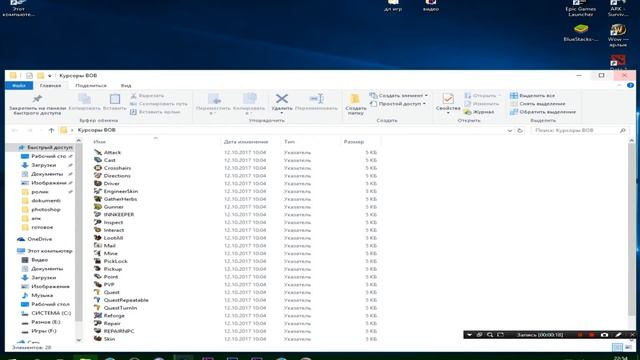The width and height of the screenshot is (640, 360).
Task: Click the Создать папку folder icon
Action: (x=355, y=98)
